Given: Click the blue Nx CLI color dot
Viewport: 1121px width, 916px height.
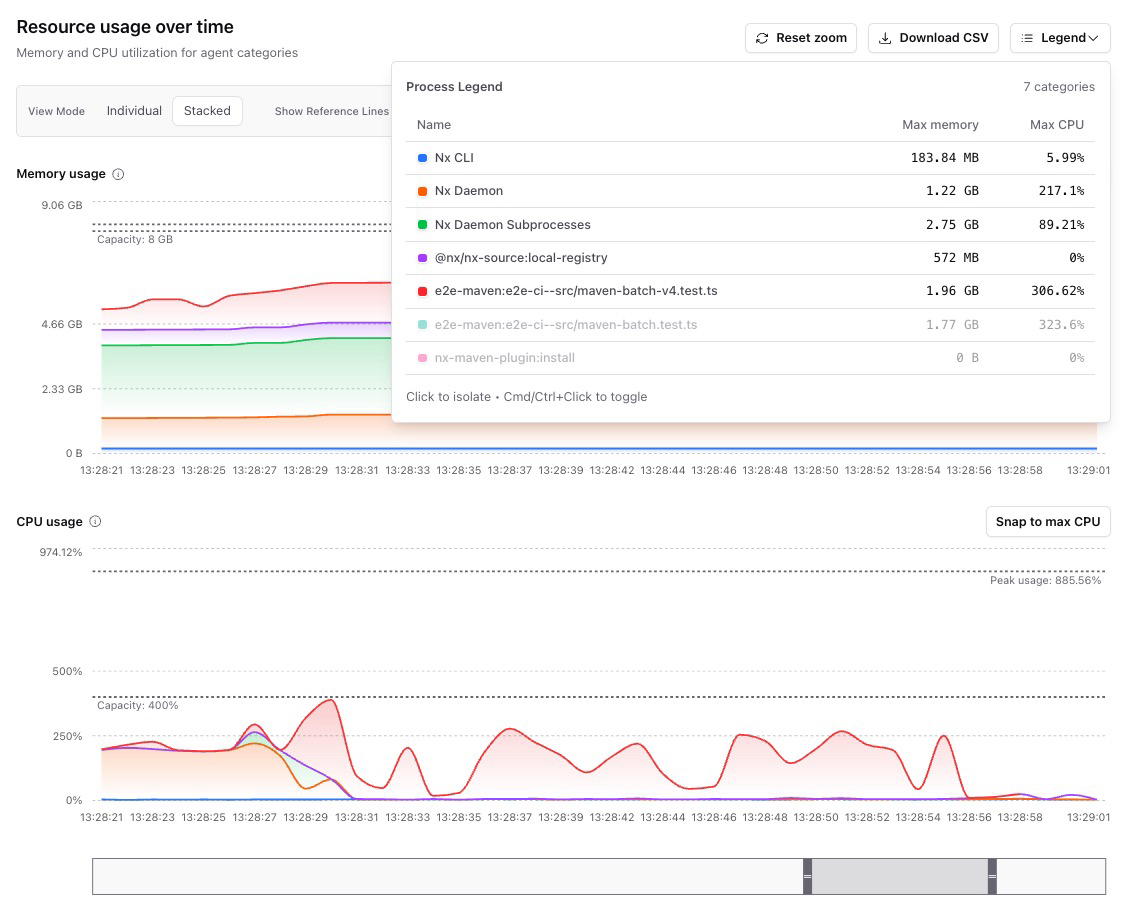Looking at the screenshot, I should point(422,158).
